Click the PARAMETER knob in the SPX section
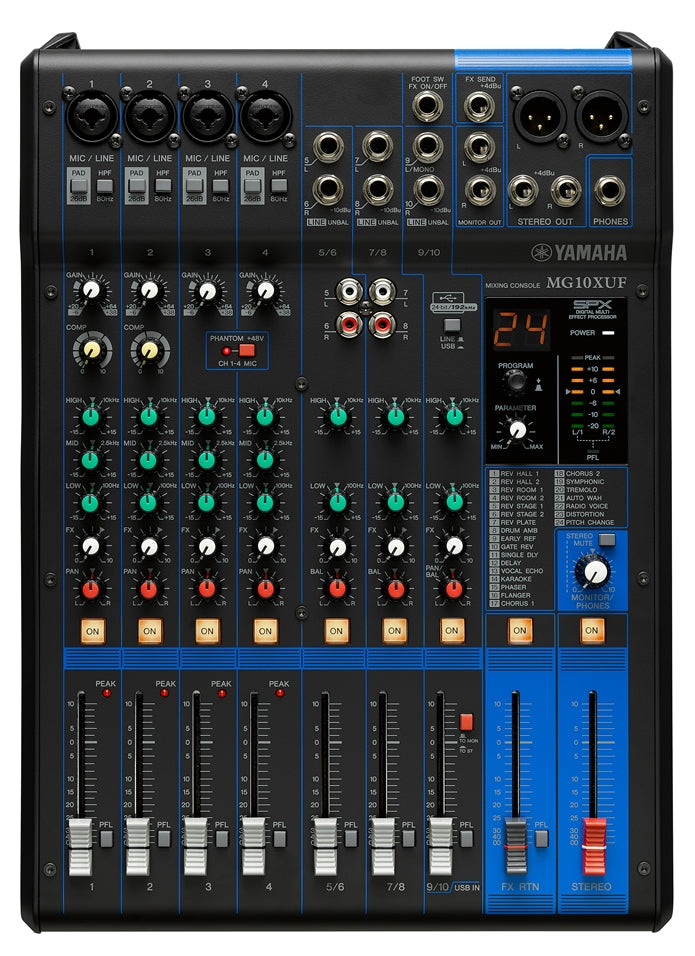 (516, 430)
